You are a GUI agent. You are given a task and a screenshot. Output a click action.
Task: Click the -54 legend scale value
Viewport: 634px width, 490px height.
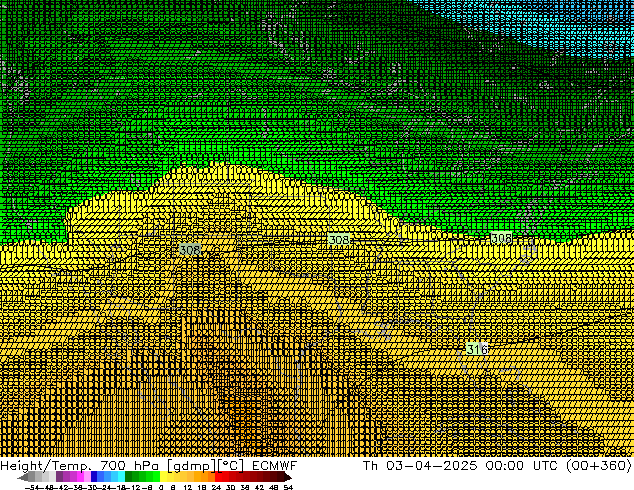tap(32, 488)
